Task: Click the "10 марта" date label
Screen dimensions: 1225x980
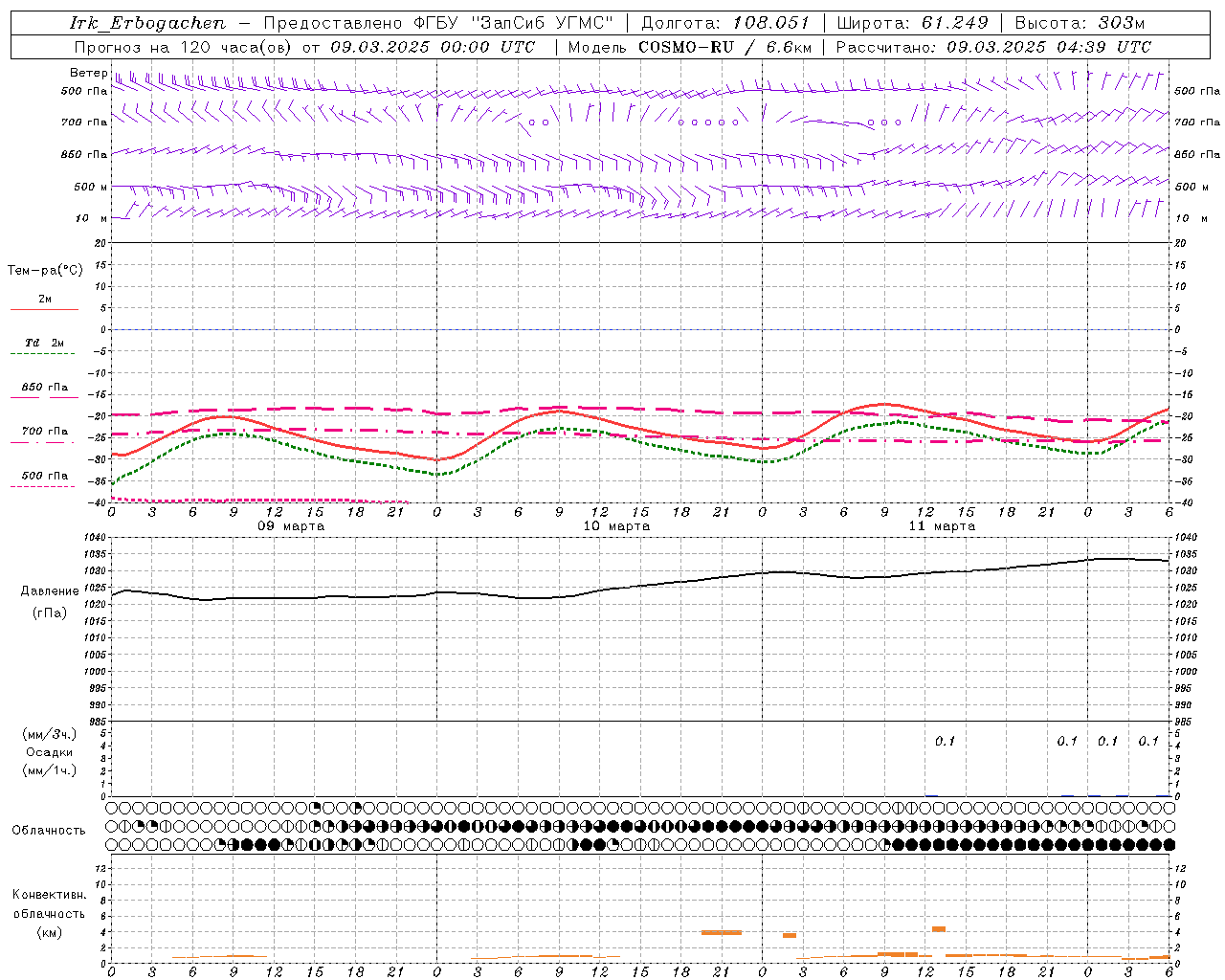Action: [x=616, y=526]
